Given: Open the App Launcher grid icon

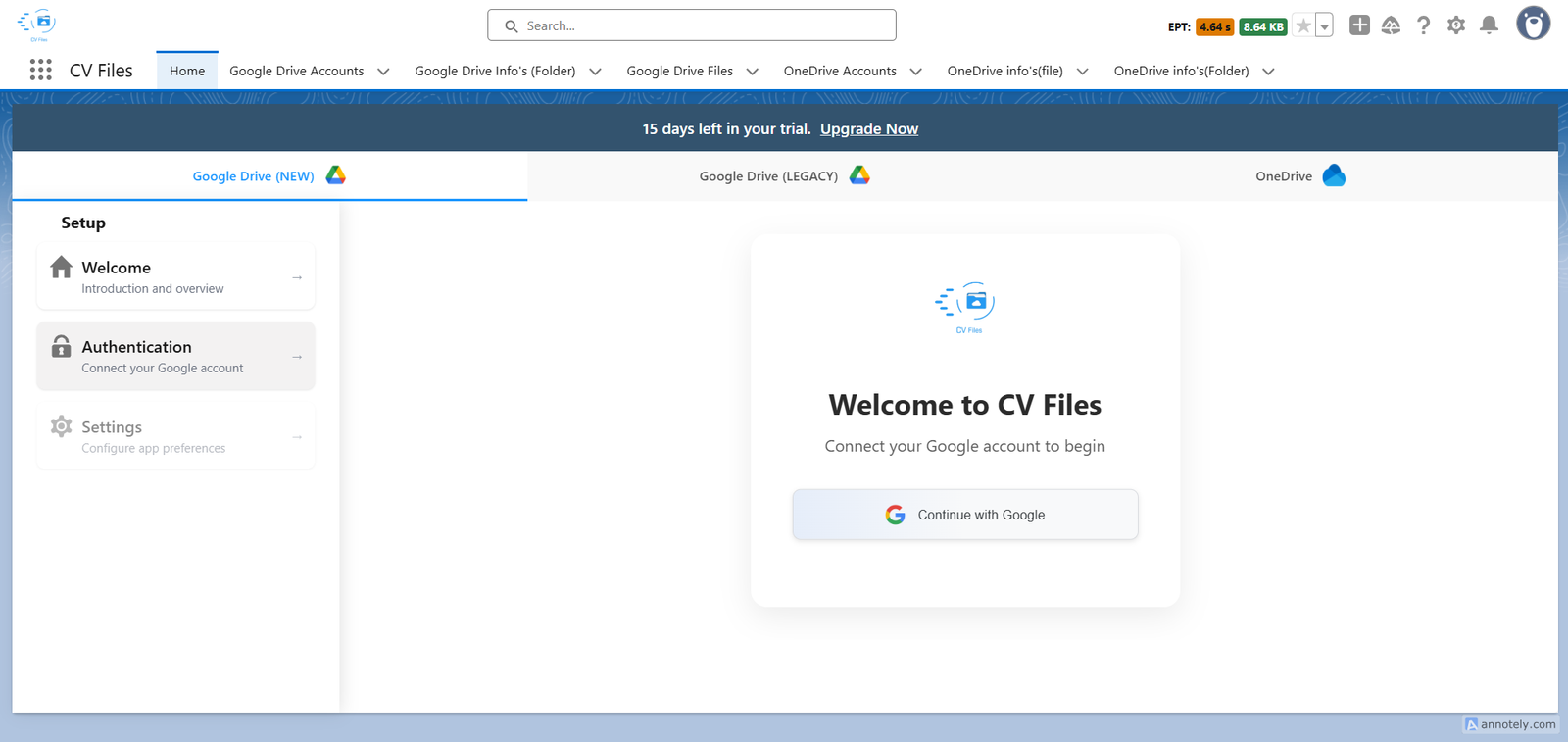Looking at the screenshot, I should click(40, 70).
